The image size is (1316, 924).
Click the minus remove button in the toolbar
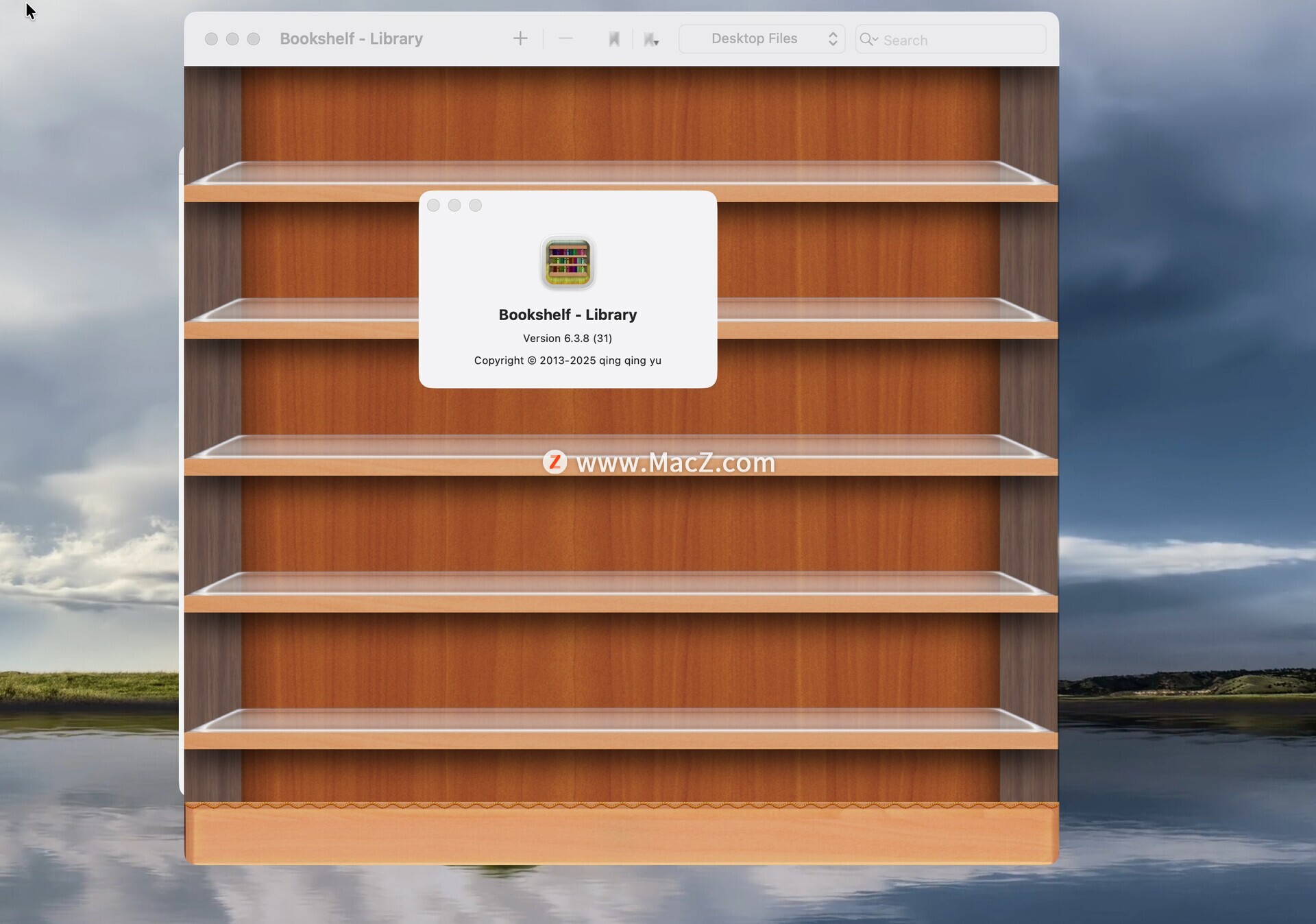(565, 38)
